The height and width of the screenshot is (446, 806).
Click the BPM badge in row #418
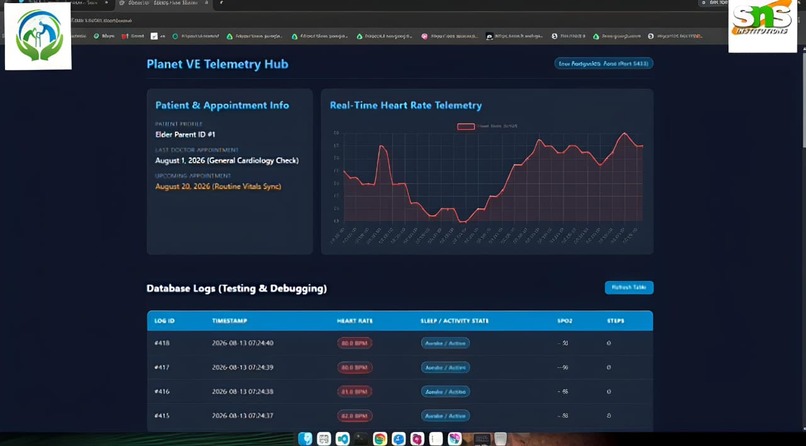point(355,343)
